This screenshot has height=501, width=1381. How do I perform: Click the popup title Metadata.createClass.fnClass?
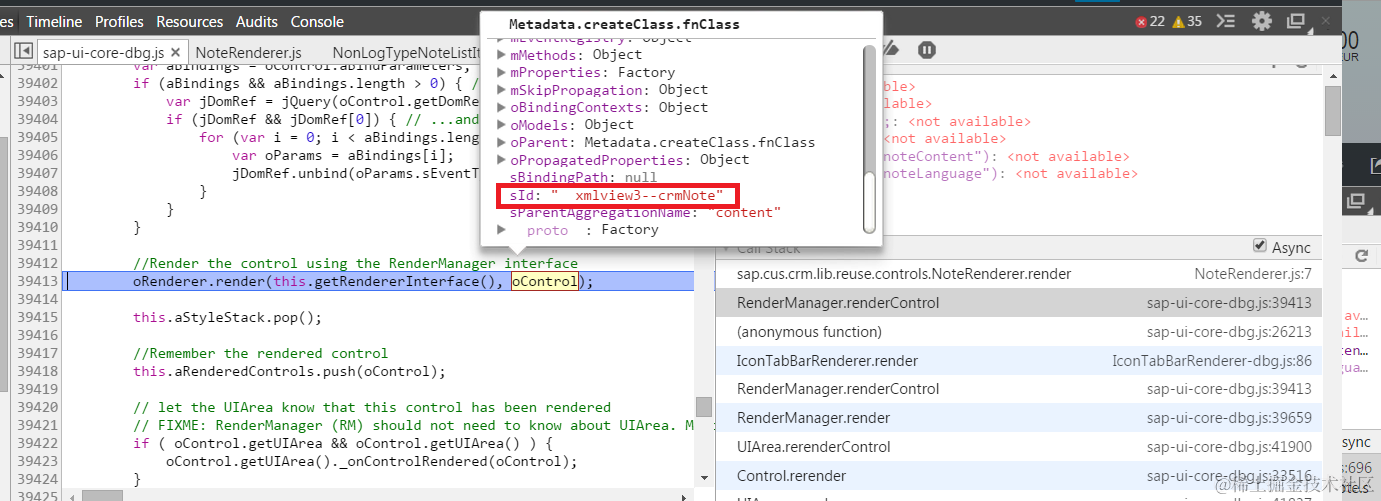pos(624,24)
